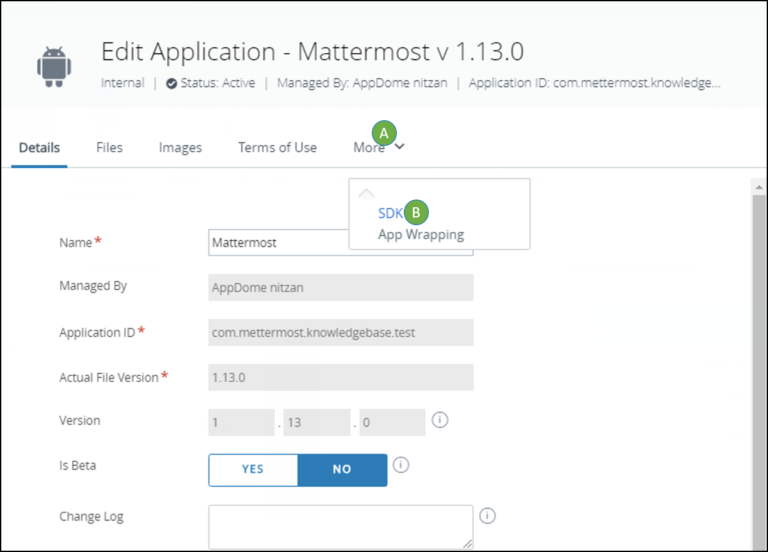Screen dimensions: 768x552
Task: Set Is Beta to YES
Action: [x=253, y=469]
